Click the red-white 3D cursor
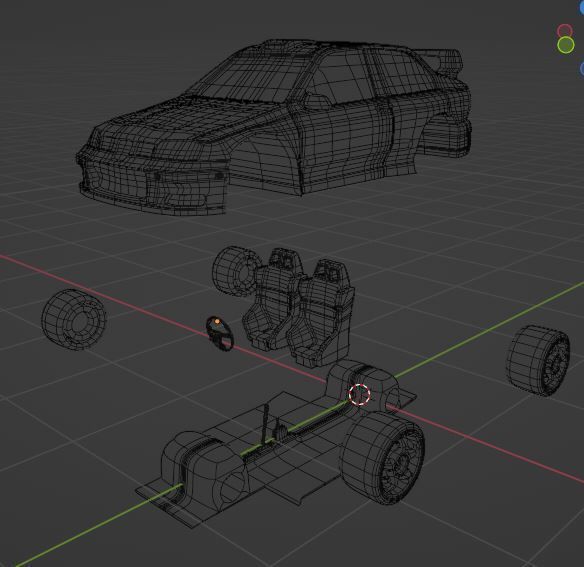This screenshot has width=584, height=567. point(360,394)
